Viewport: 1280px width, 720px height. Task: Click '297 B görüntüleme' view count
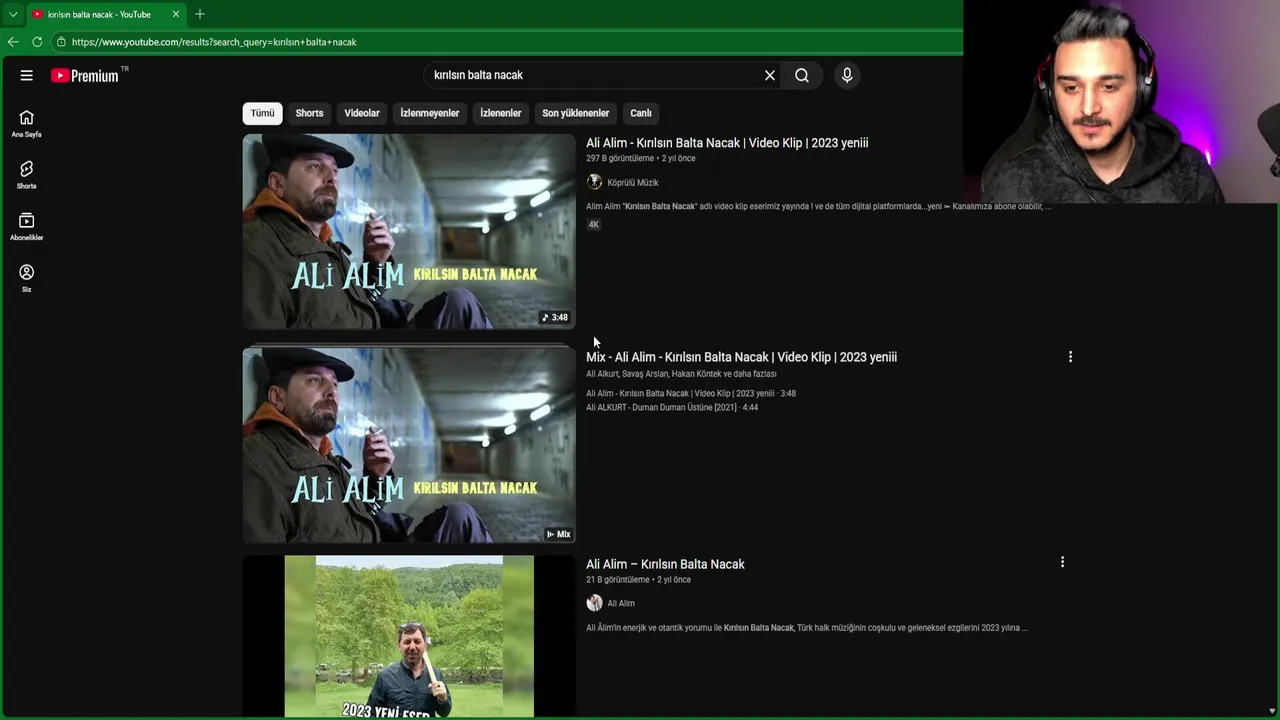tap(620, 159)
